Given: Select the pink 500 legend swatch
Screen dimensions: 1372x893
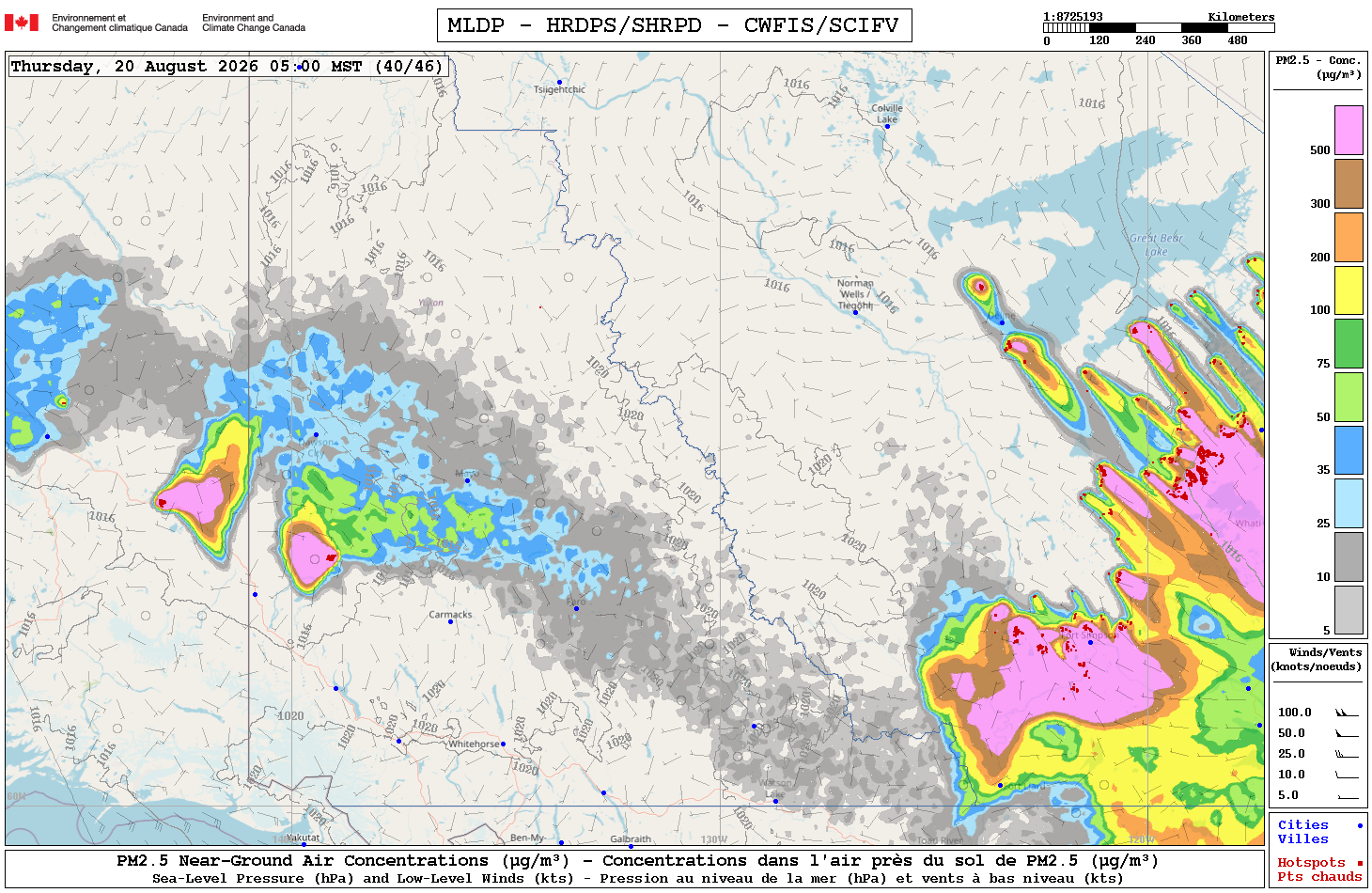Looking at the screenshot, I should click(x=1349, y=130).
